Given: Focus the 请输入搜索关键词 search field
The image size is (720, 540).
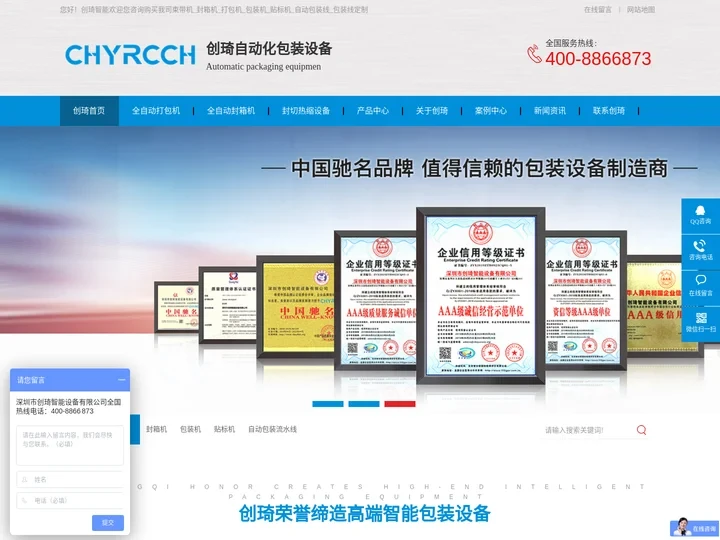Looking at the screenshot, I should [x=588, y=430].
